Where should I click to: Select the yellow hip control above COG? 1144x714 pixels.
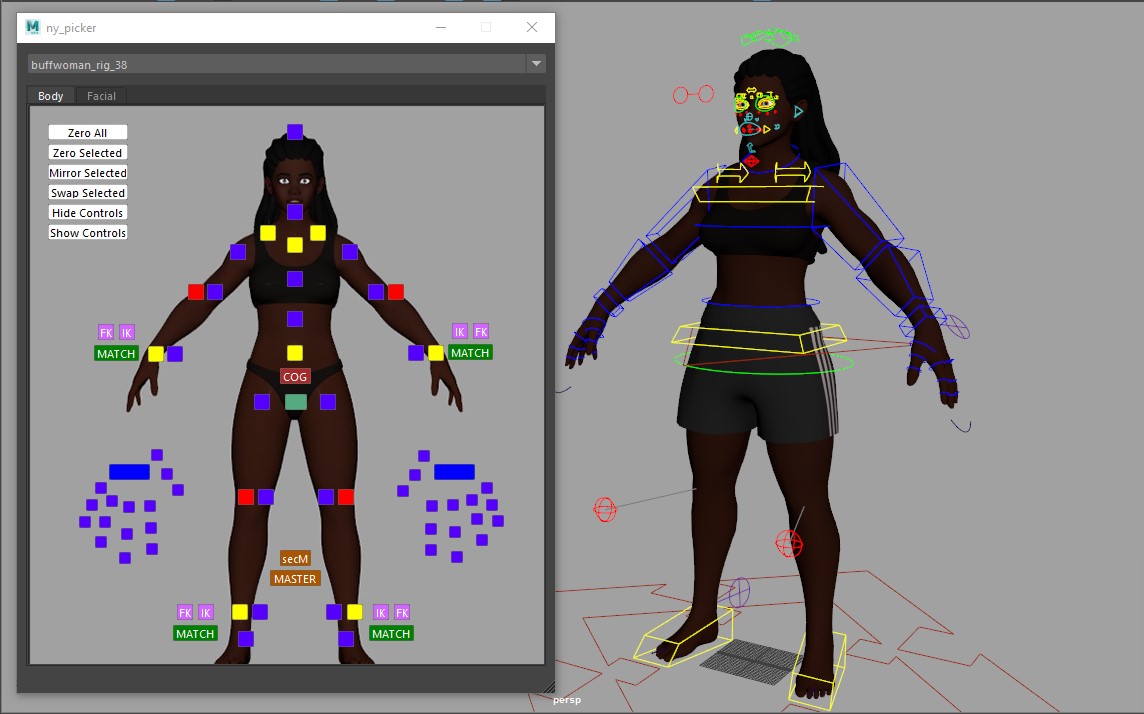point(295,353)
